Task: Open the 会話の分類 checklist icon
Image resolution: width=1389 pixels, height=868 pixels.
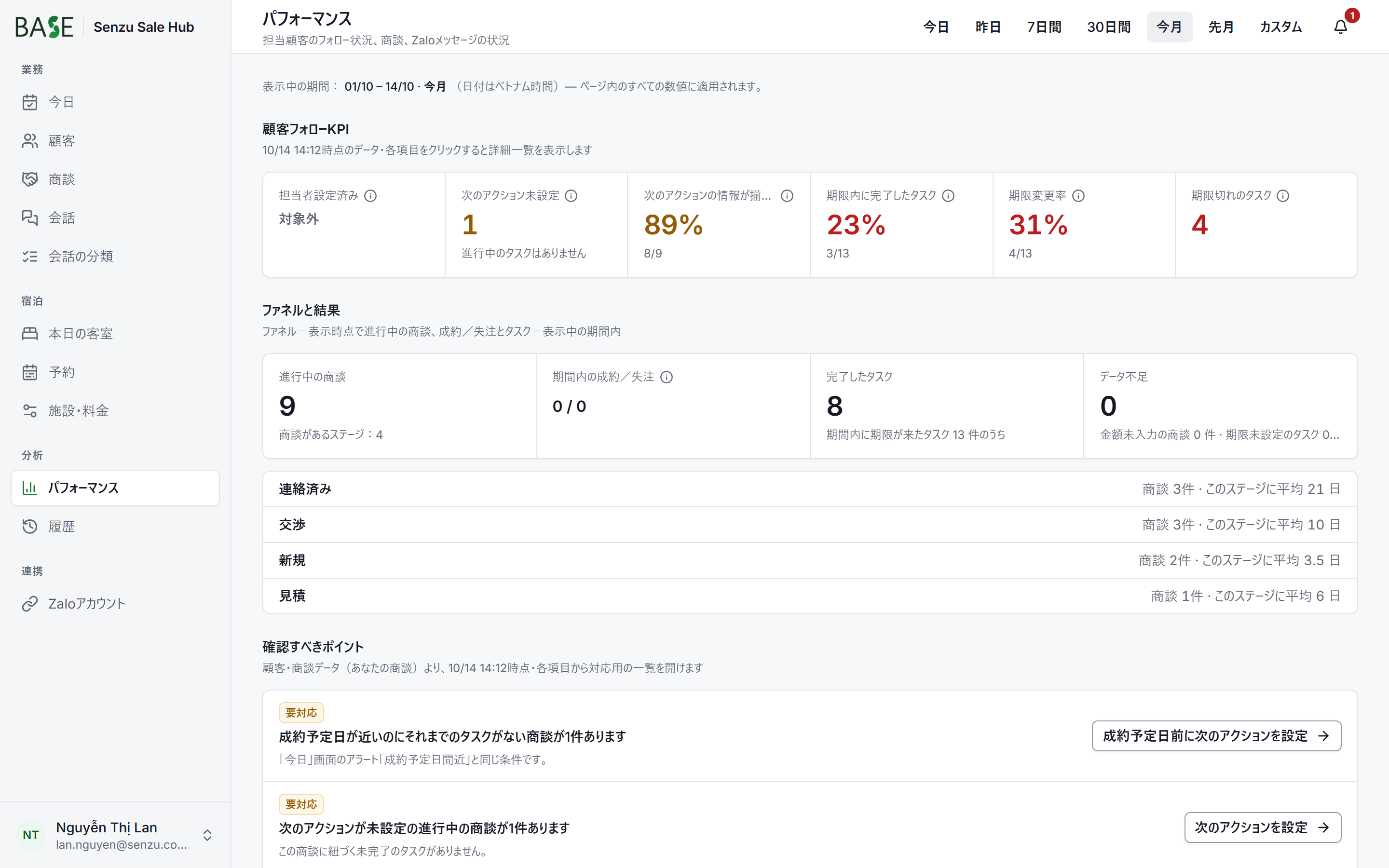Action: 30,256
